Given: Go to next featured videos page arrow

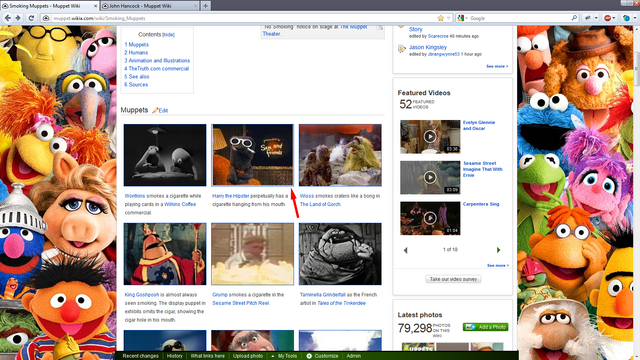Looking at the screenshot, I should [x=498, y=250].
